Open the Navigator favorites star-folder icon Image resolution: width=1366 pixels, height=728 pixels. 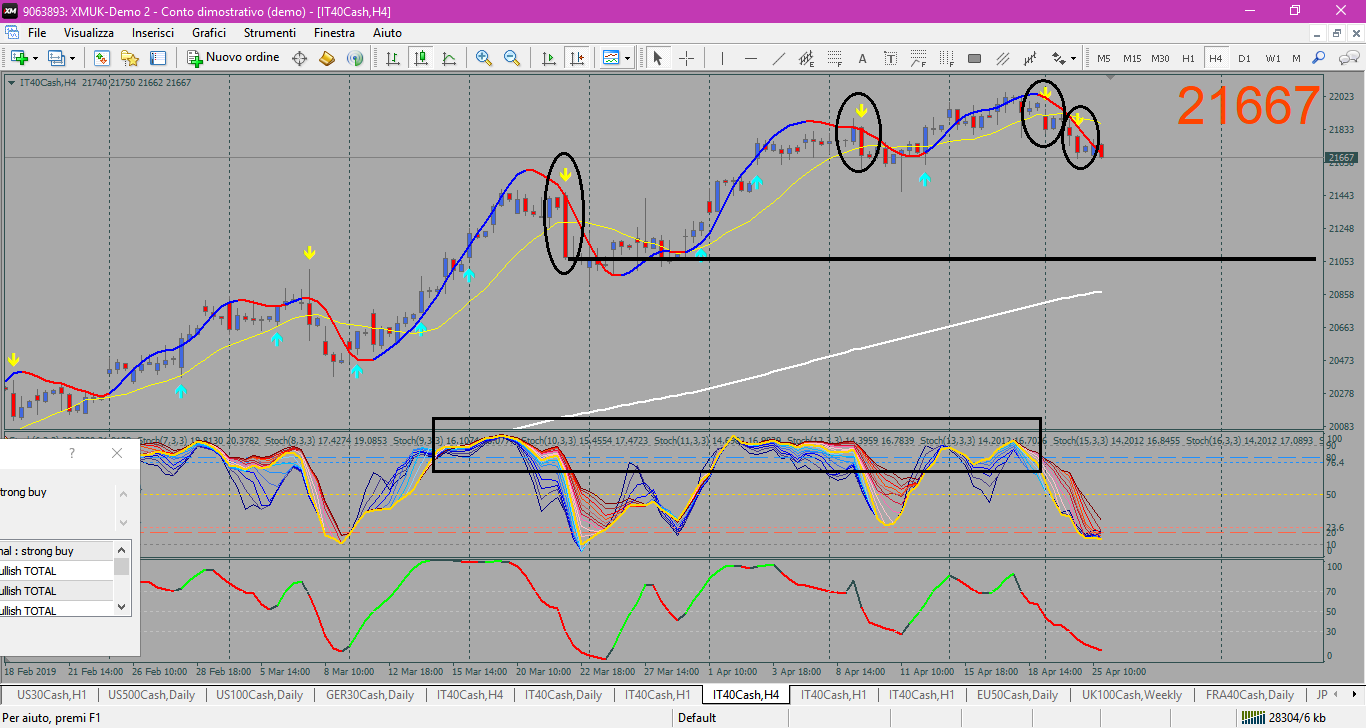pos(129,58)
